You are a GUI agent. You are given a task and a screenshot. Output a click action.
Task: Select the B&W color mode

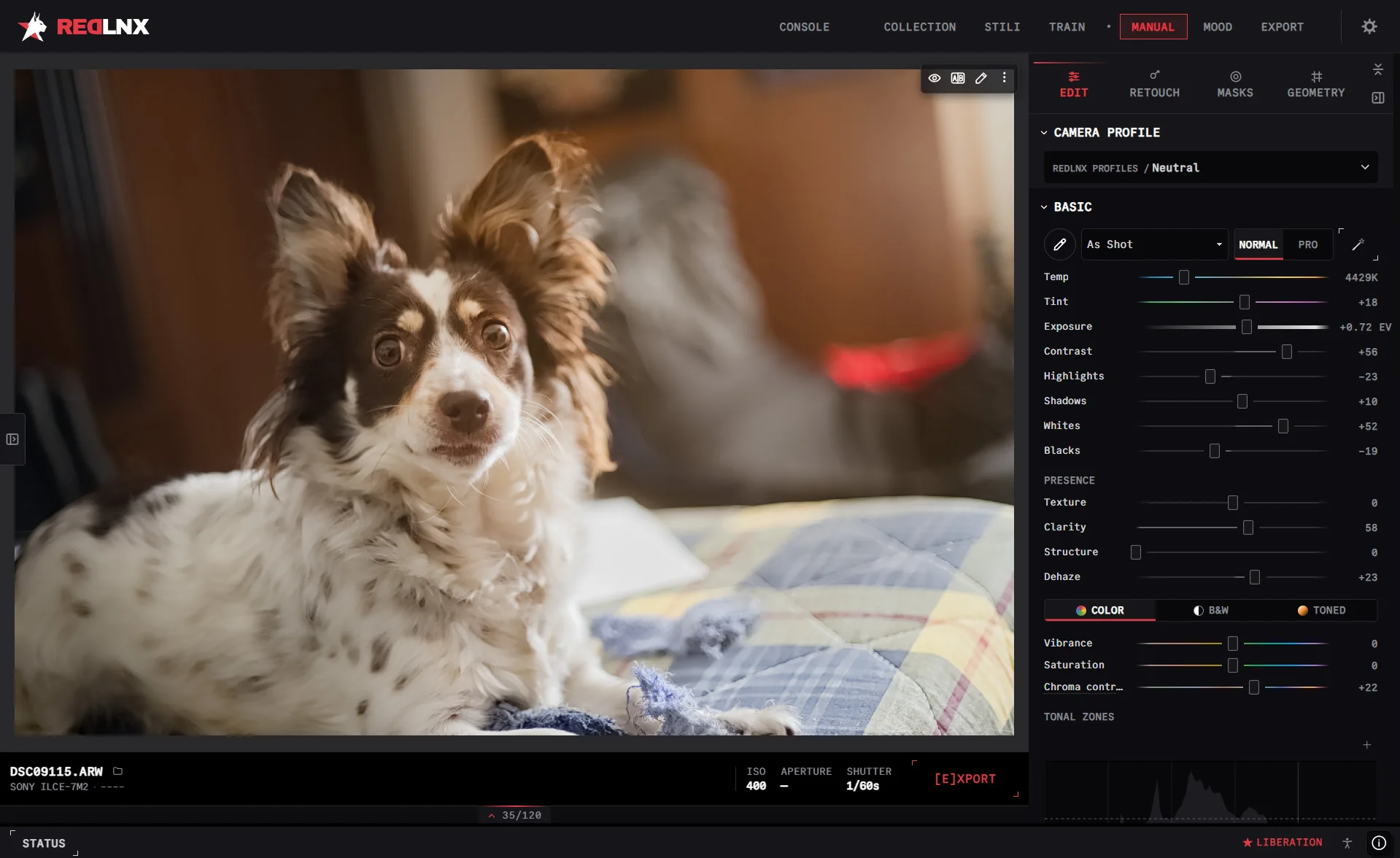(1210, 611)
